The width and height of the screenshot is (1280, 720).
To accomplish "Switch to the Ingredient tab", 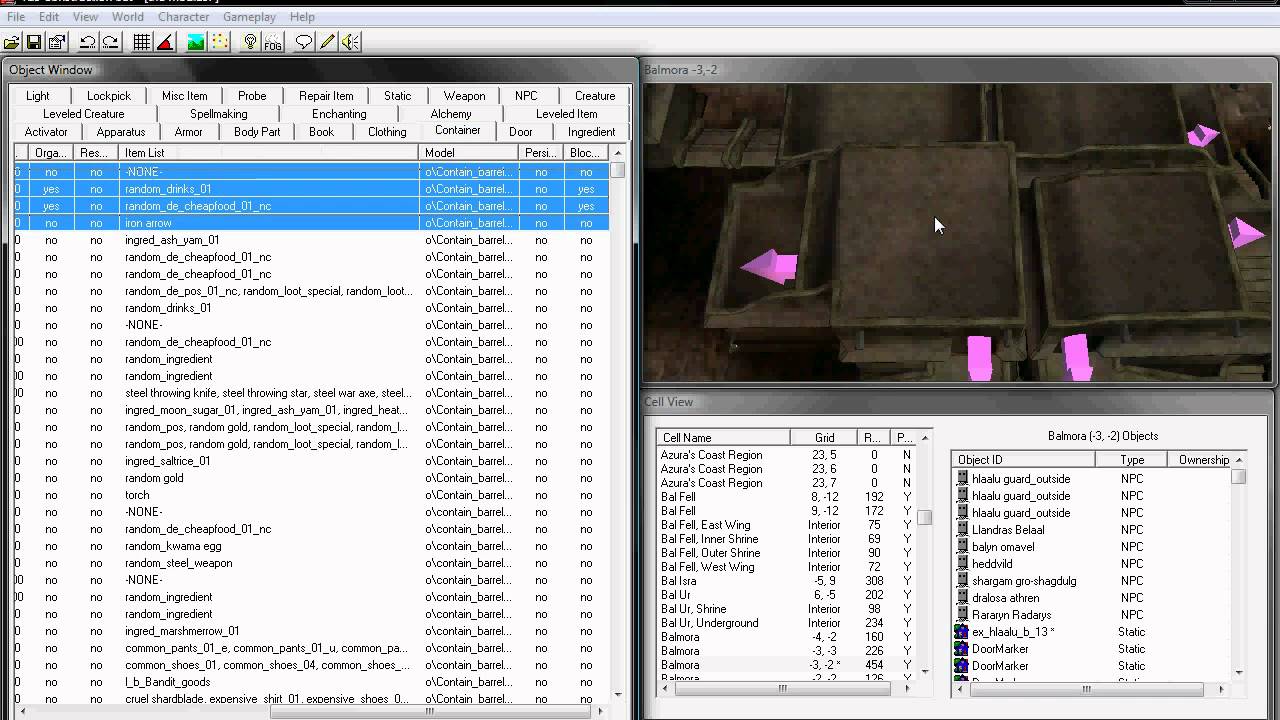I will 592,132.
